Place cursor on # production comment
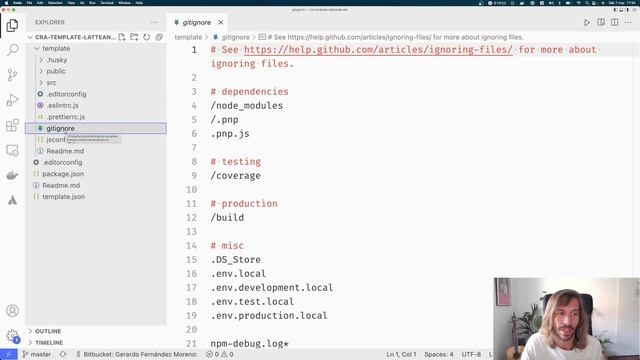This screenshot has width=640, height=360. click(244, 204)
